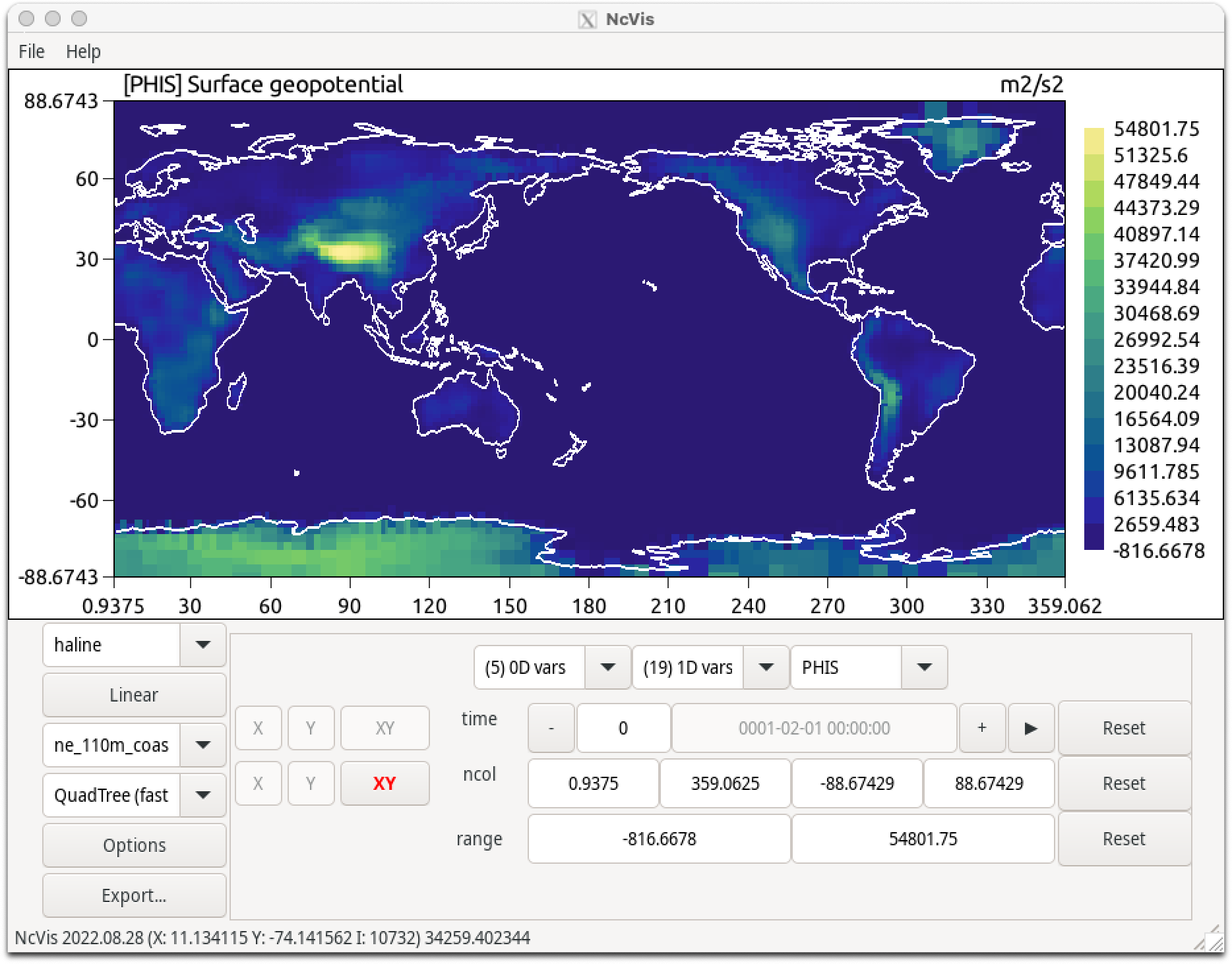The height and width of the screenshot is (964, 1232).
Task: Toggle the red XY axes button for ncol
Action: pyautogui.click(x=385, y=783)
